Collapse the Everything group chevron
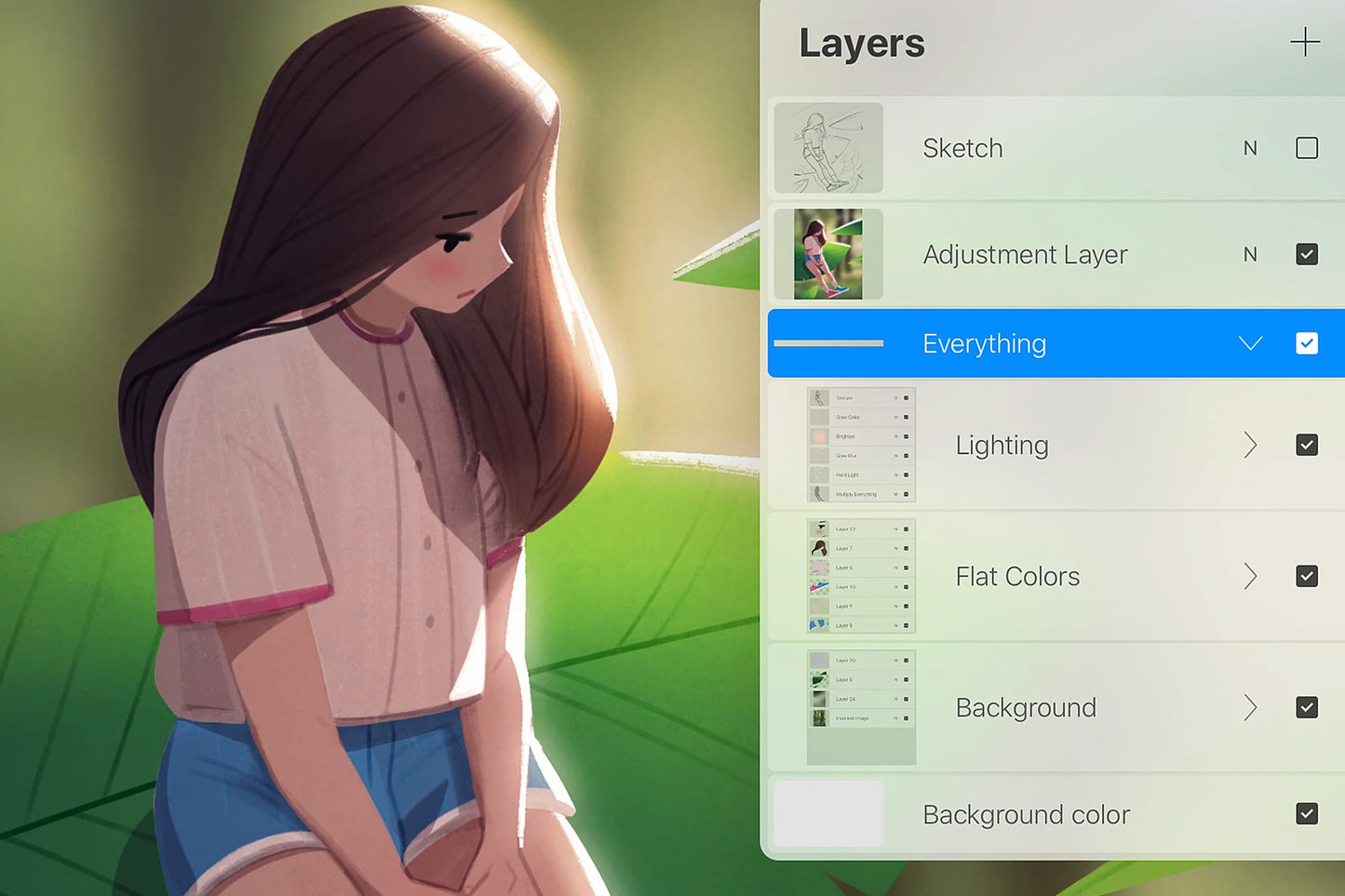 1250,343
